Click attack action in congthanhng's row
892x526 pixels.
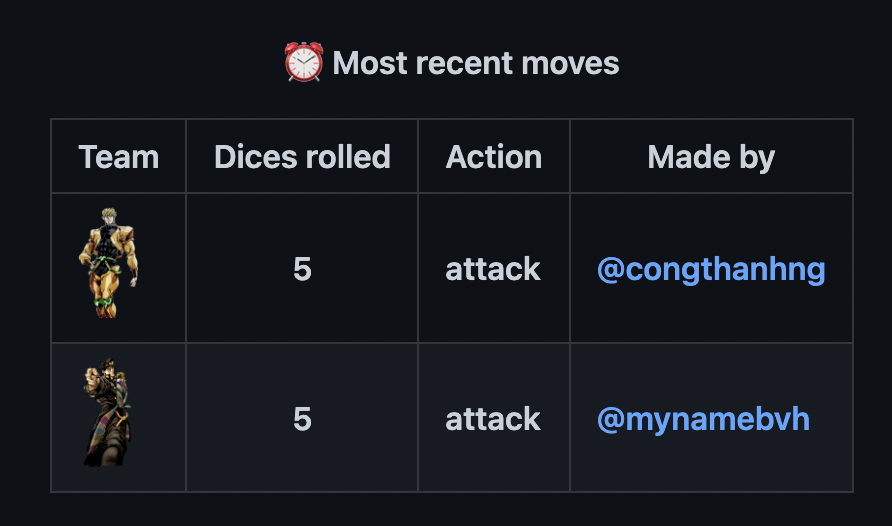pos(493,269)
